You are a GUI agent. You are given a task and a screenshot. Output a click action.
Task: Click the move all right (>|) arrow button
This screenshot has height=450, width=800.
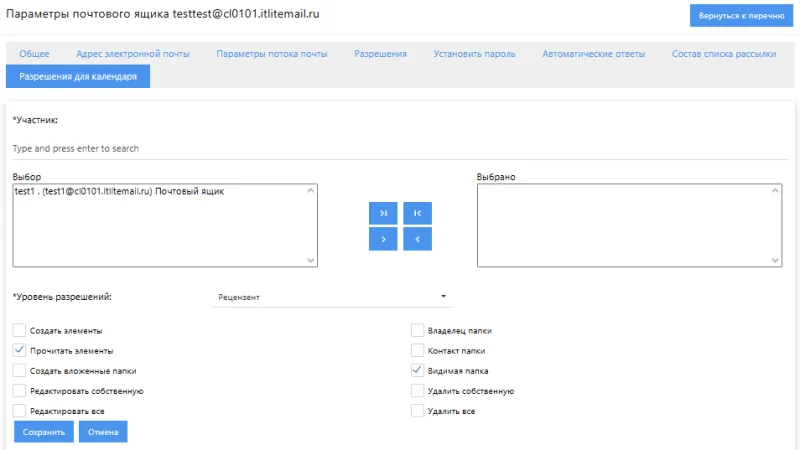click(x=382, y=213)
